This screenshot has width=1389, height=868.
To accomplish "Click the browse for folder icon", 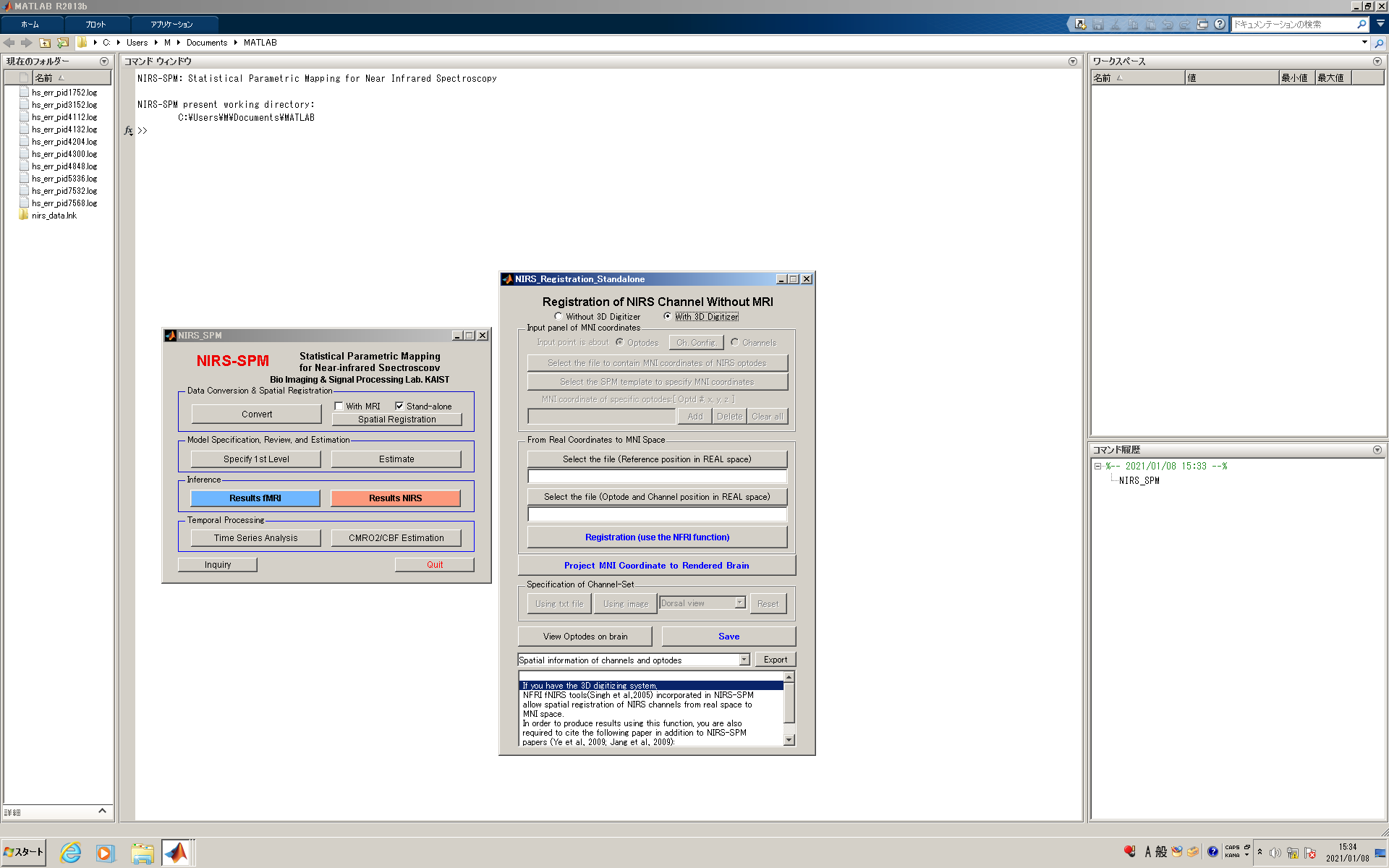I will click(63, 43).
